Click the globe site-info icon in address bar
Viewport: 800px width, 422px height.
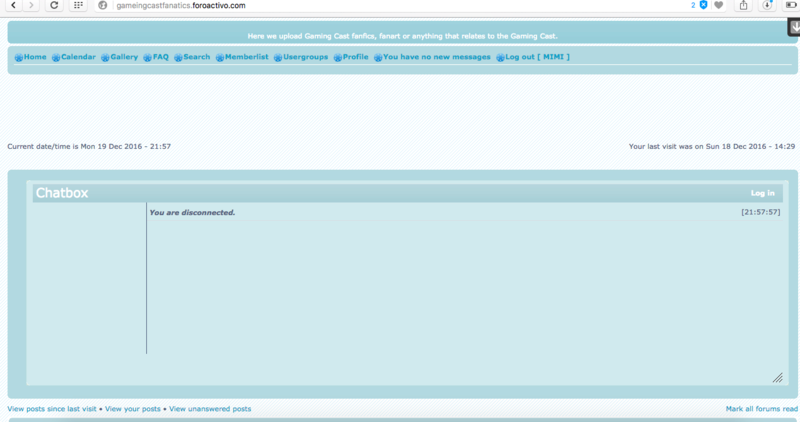click(x=103, y=6)
